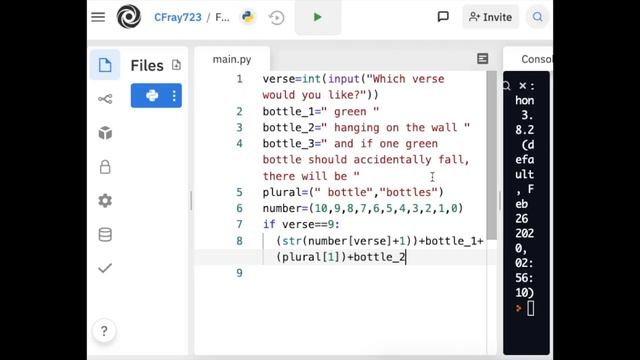
Task: Click the plural=(" bottle","bottles") line
Action: 353,192
